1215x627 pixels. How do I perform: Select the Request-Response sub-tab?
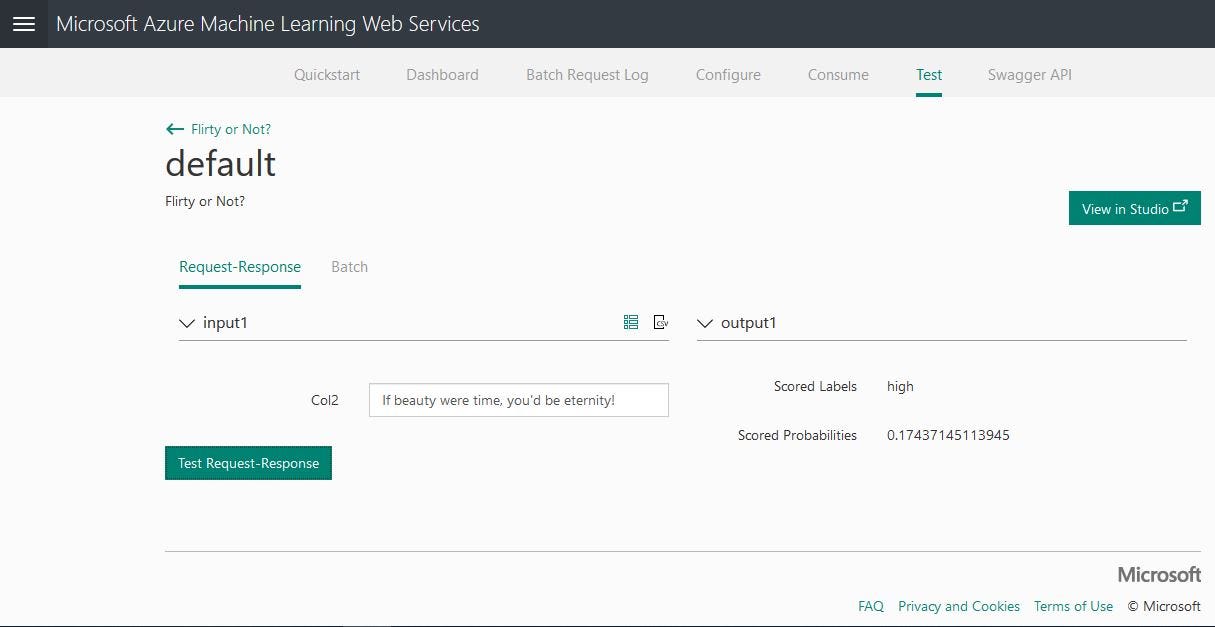click(240, 267)
